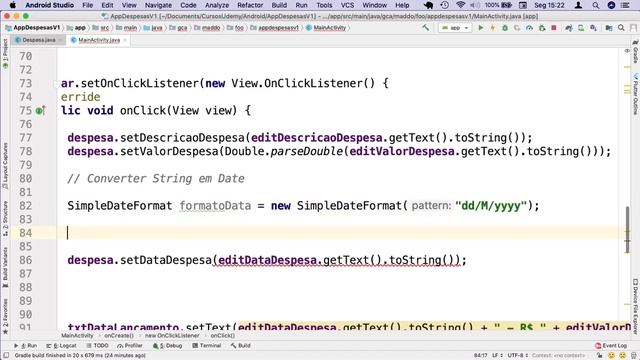Screen dimensions: 640x360
Task: Toggle tool window buttons icon in status bar
Action: 6,356
